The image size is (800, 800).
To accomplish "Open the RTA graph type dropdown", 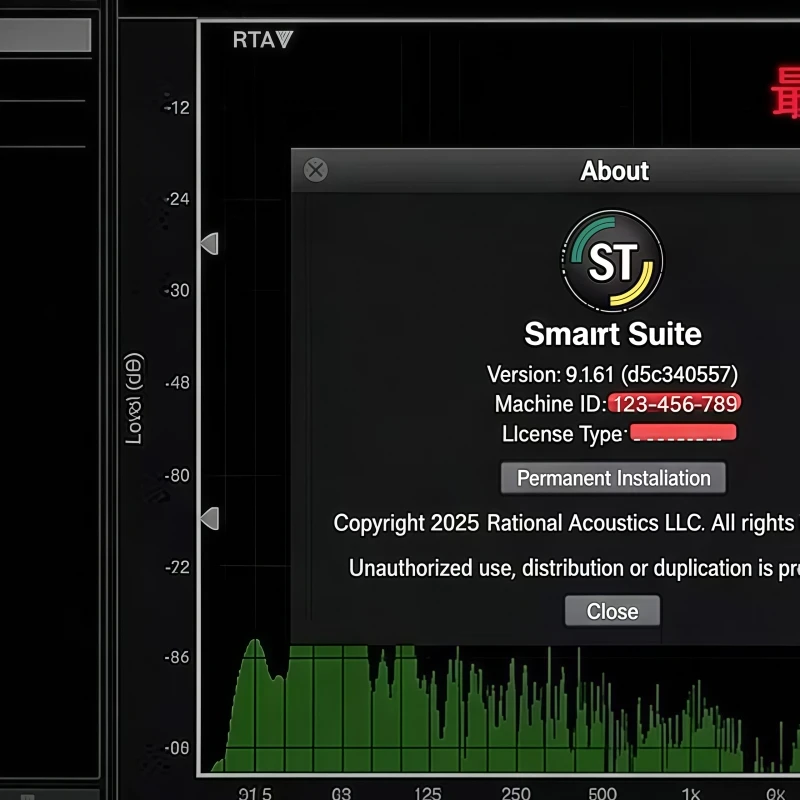I will [x=263, y=40].
